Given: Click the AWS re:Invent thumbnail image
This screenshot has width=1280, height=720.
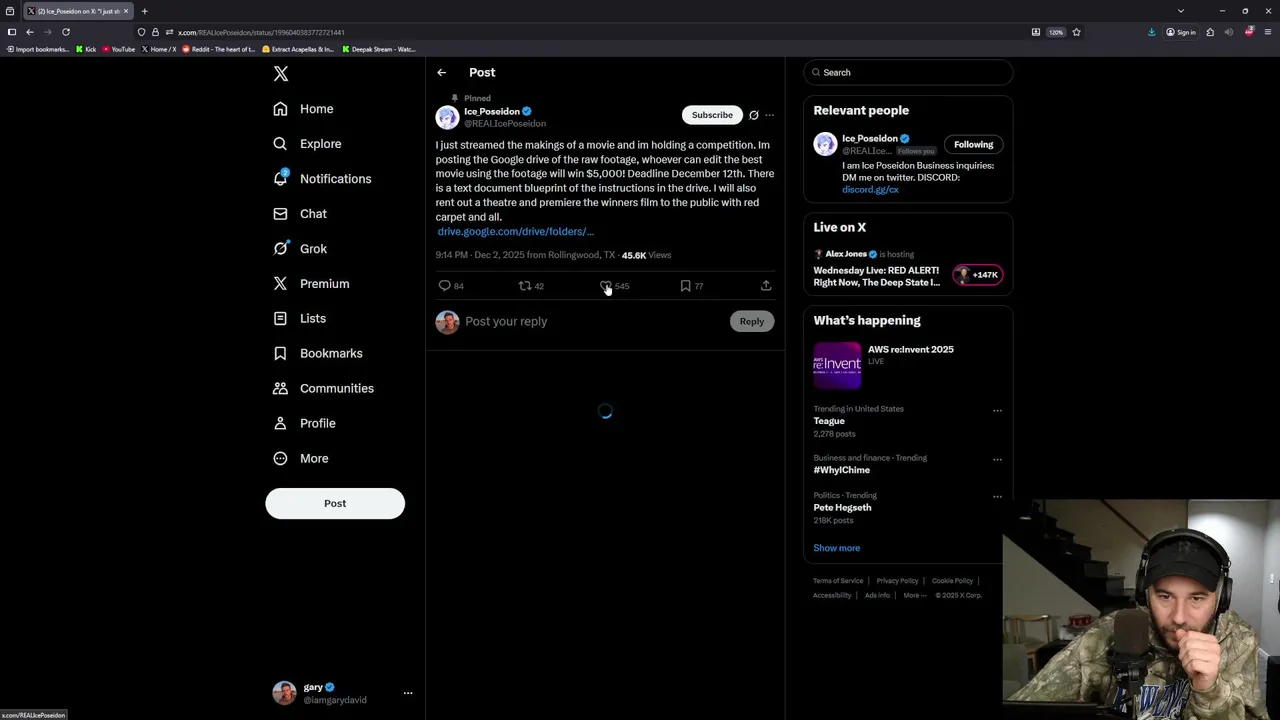Looking at the screenshot, I should pos(837,365).
